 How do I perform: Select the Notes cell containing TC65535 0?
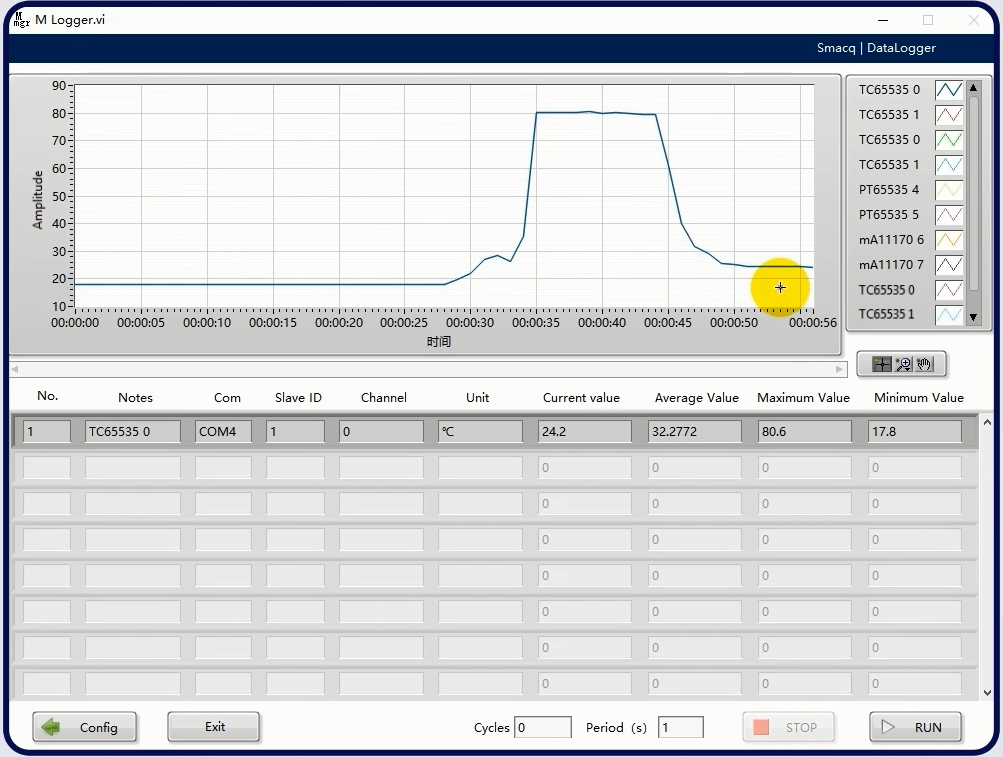click(x=132, y=431)
